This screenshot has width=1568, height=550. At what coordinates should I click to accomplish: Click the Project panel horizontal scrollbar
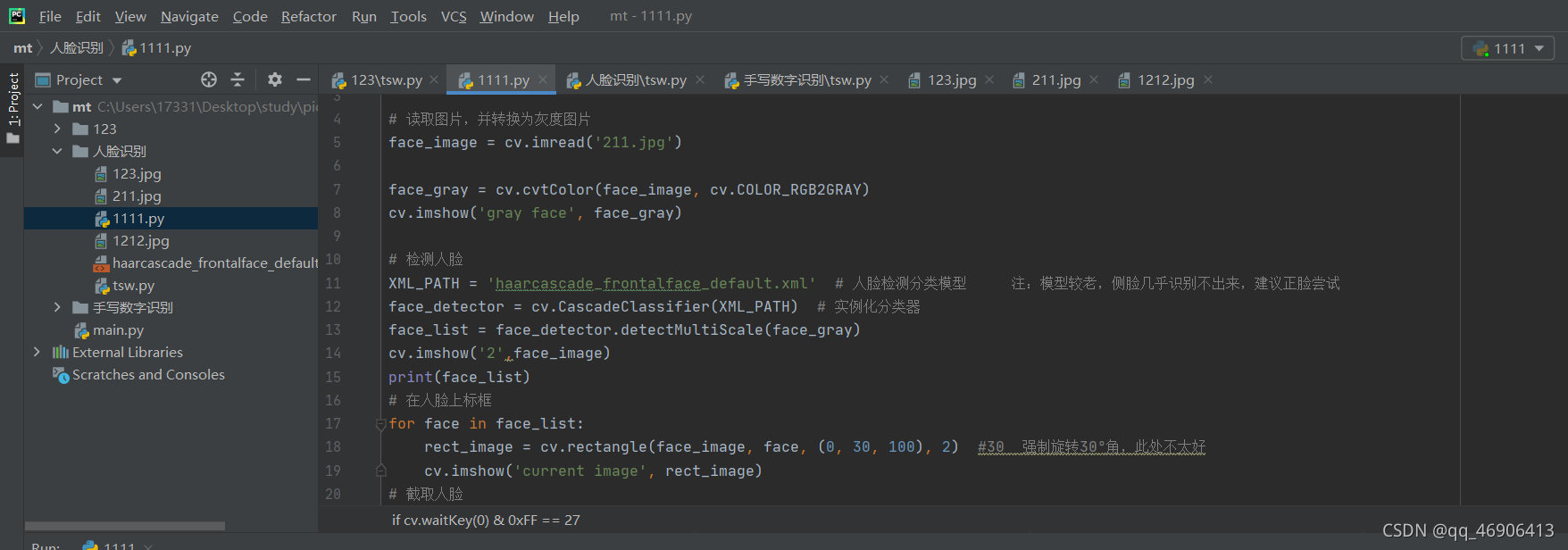125,526
